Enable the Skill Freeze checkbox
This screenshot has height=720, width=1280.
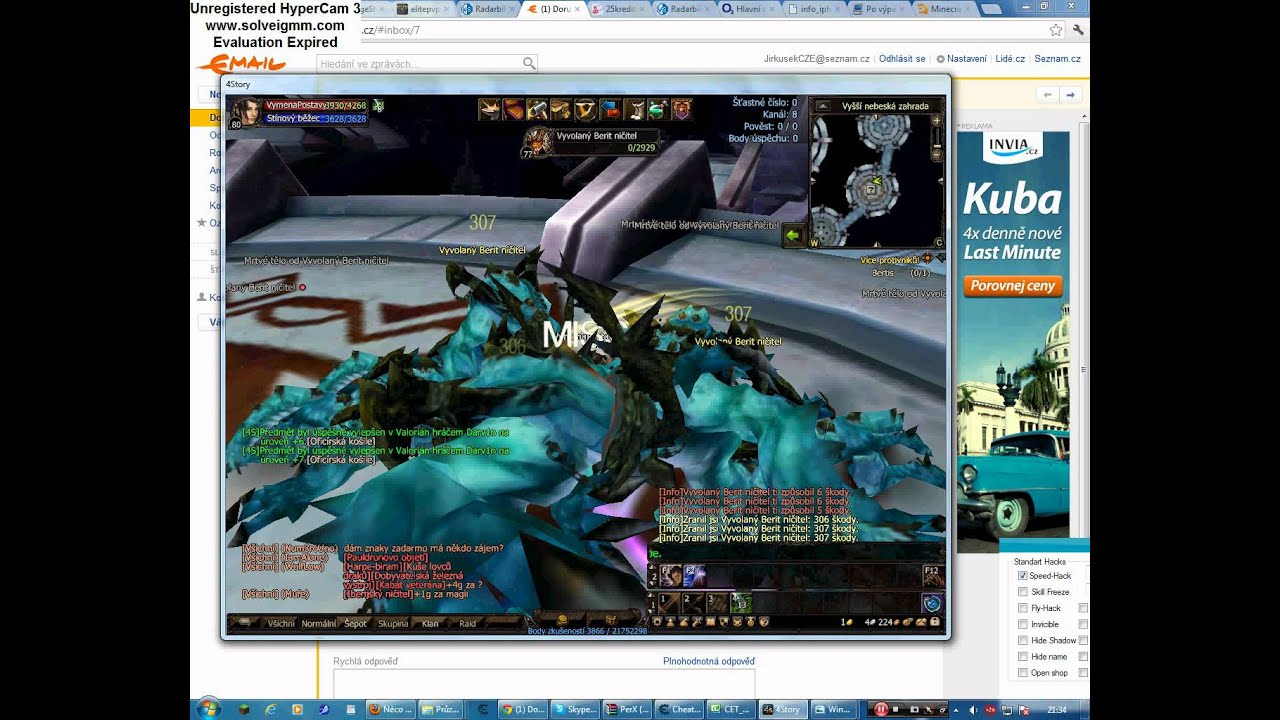click(1023, 592)
